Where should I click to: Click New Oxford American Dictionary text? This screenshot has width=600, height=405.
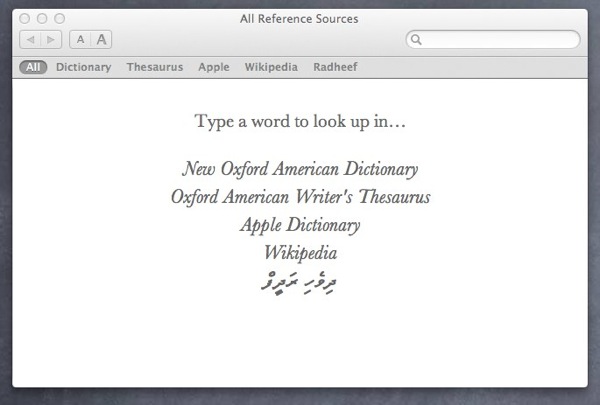[300, 169]
